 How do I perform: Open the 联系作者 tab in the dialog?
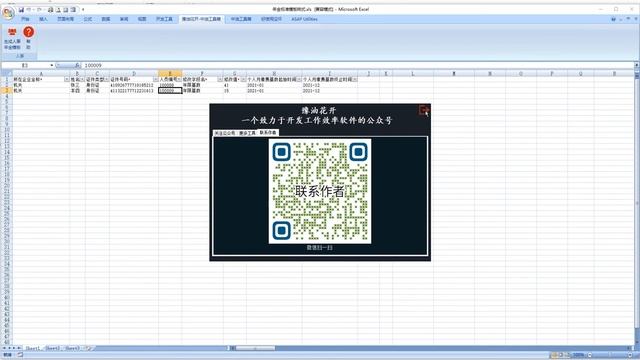coord(268,133)
